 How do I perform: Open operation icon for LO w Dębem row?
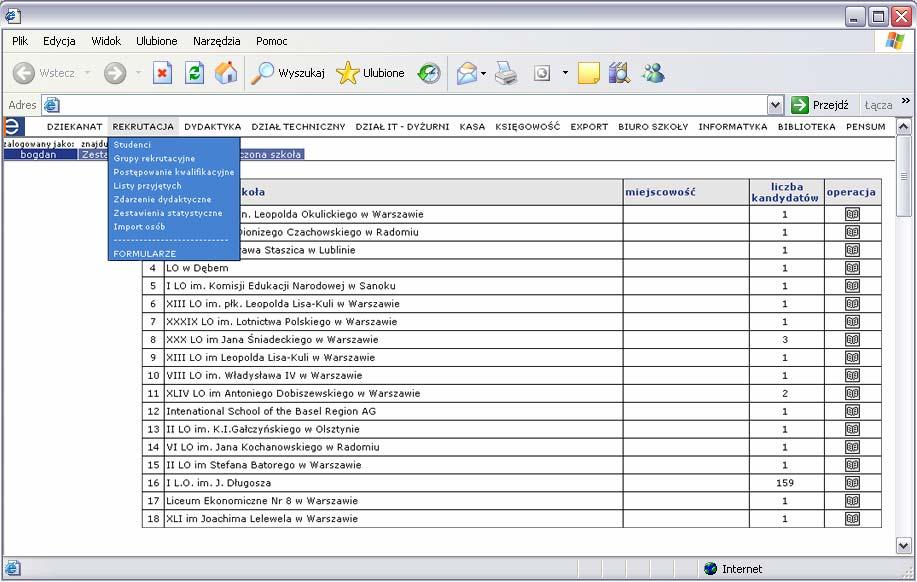tap(852, 268)
